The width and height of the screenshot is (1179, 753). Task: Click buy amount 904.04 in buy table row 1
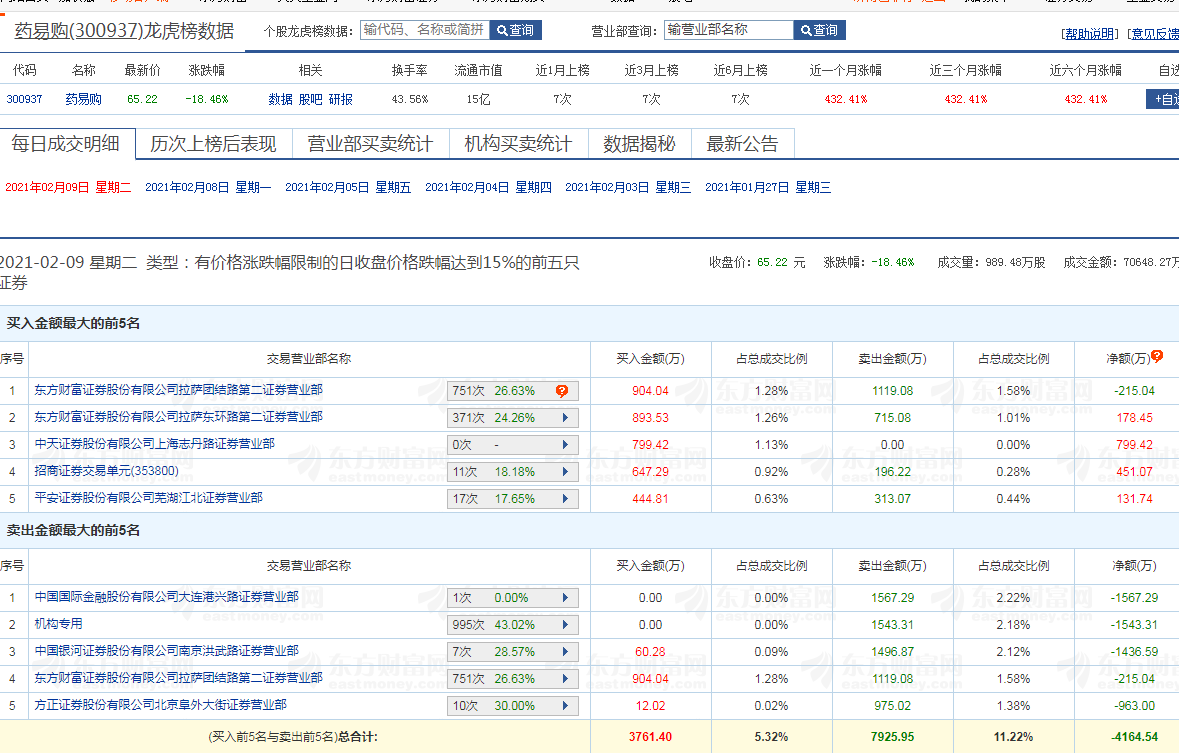click(650, 391)
